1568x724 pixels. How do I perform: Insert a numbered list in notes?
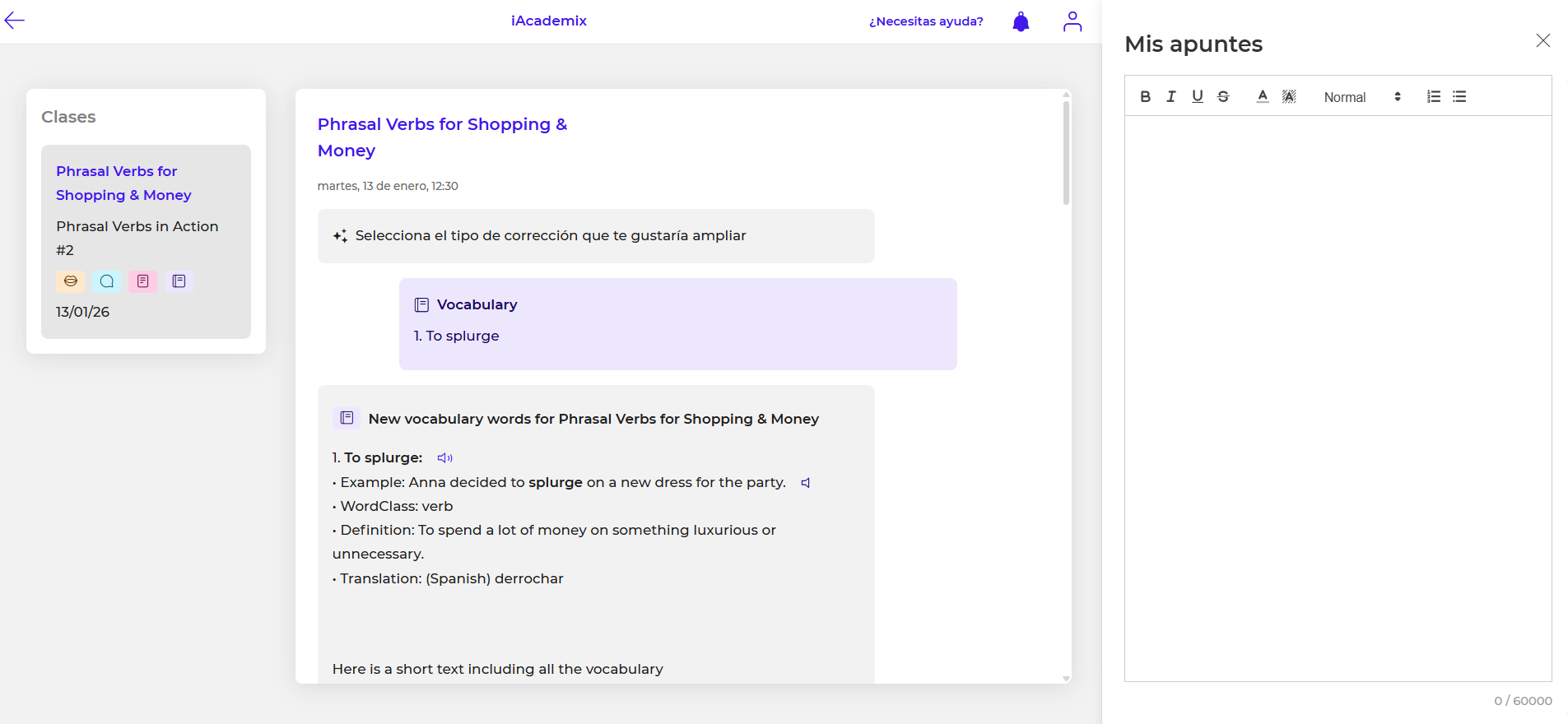click(x=1434, y=97)
